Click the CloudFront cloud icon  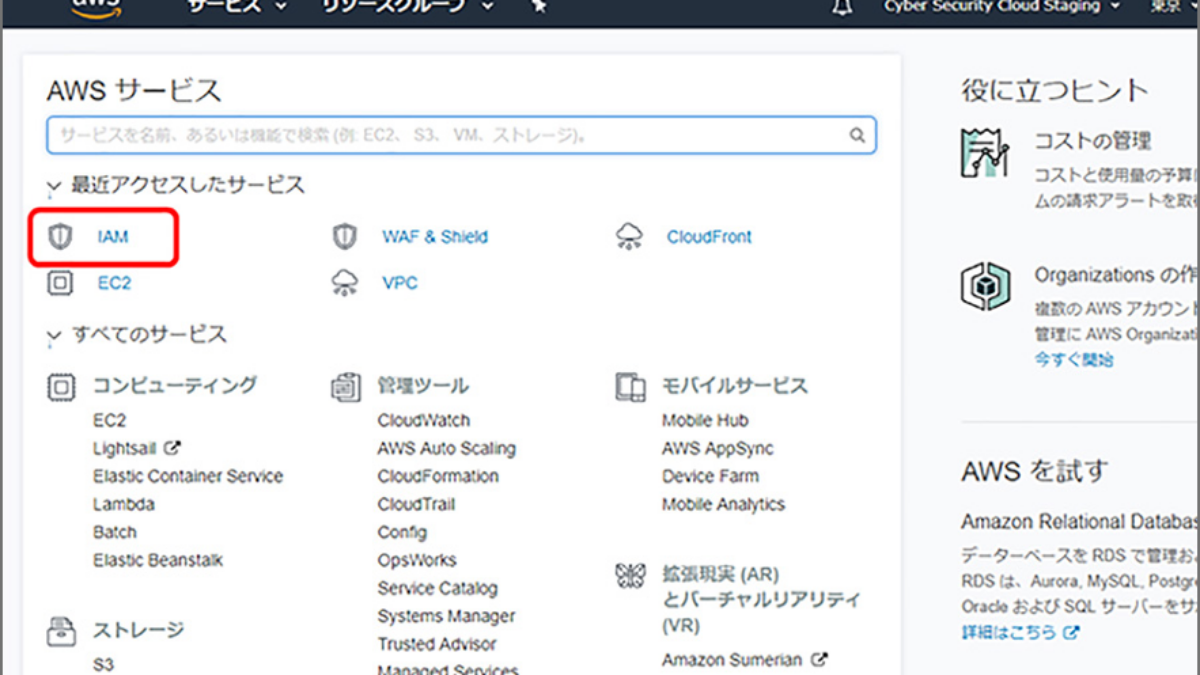[x=629, y=237]
